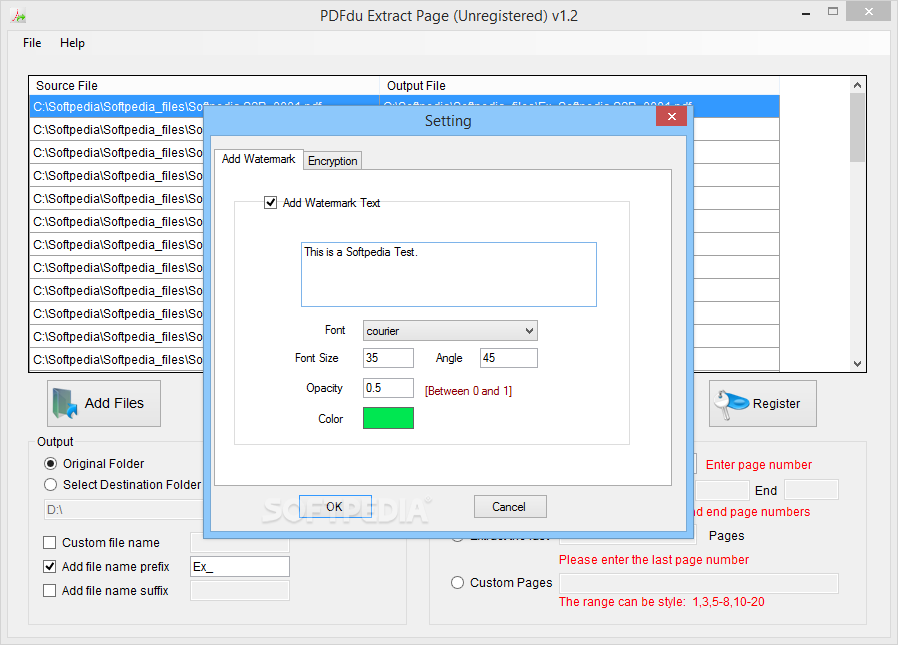
Task: Enable Add file name suffix checkbox
Action: pos(50,591)
